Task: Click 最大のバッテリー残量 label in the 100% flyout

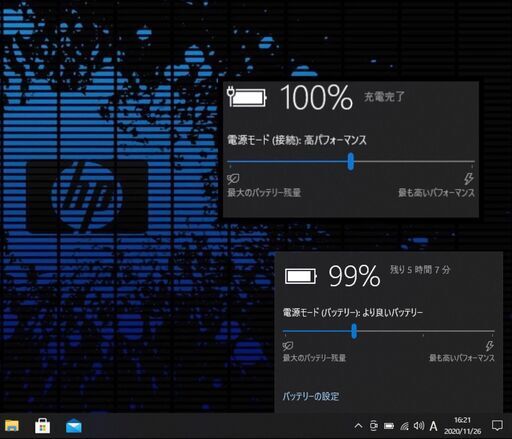Action: [264, 193]
